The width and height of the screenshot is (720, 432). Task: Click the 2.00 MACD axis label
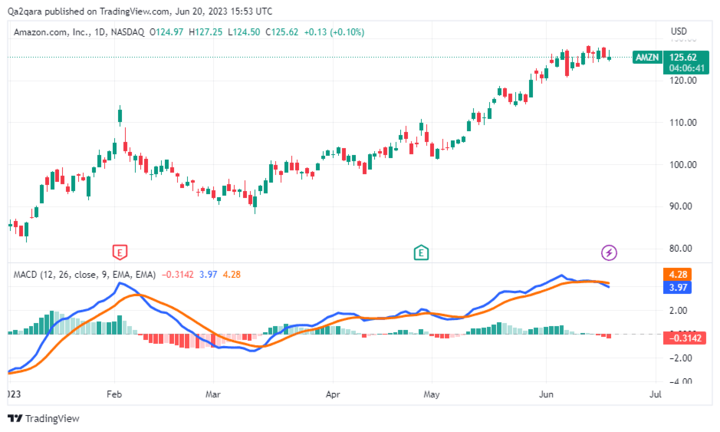678,311
